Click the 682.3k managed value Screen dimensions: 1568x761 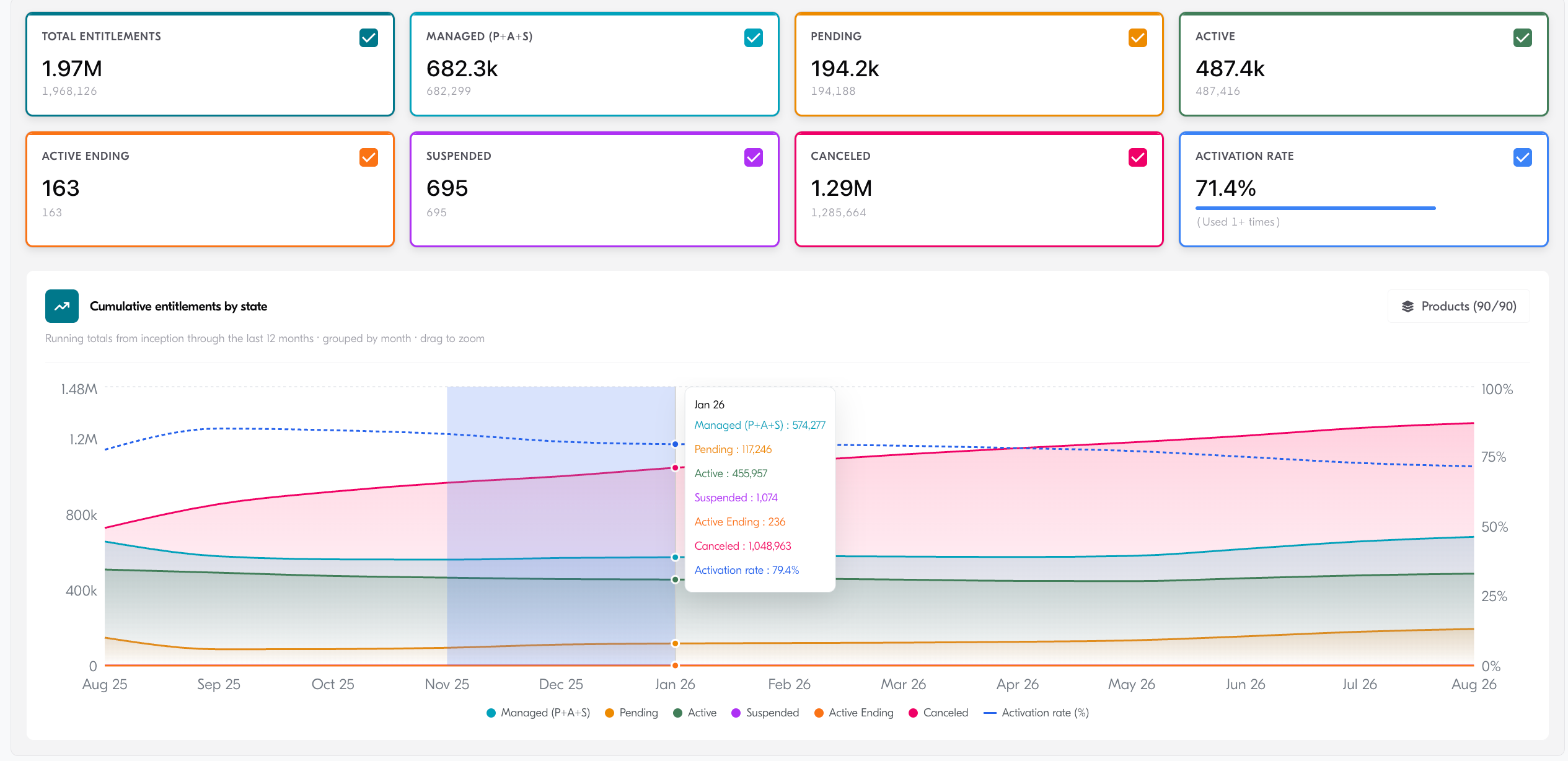(462, 68)
